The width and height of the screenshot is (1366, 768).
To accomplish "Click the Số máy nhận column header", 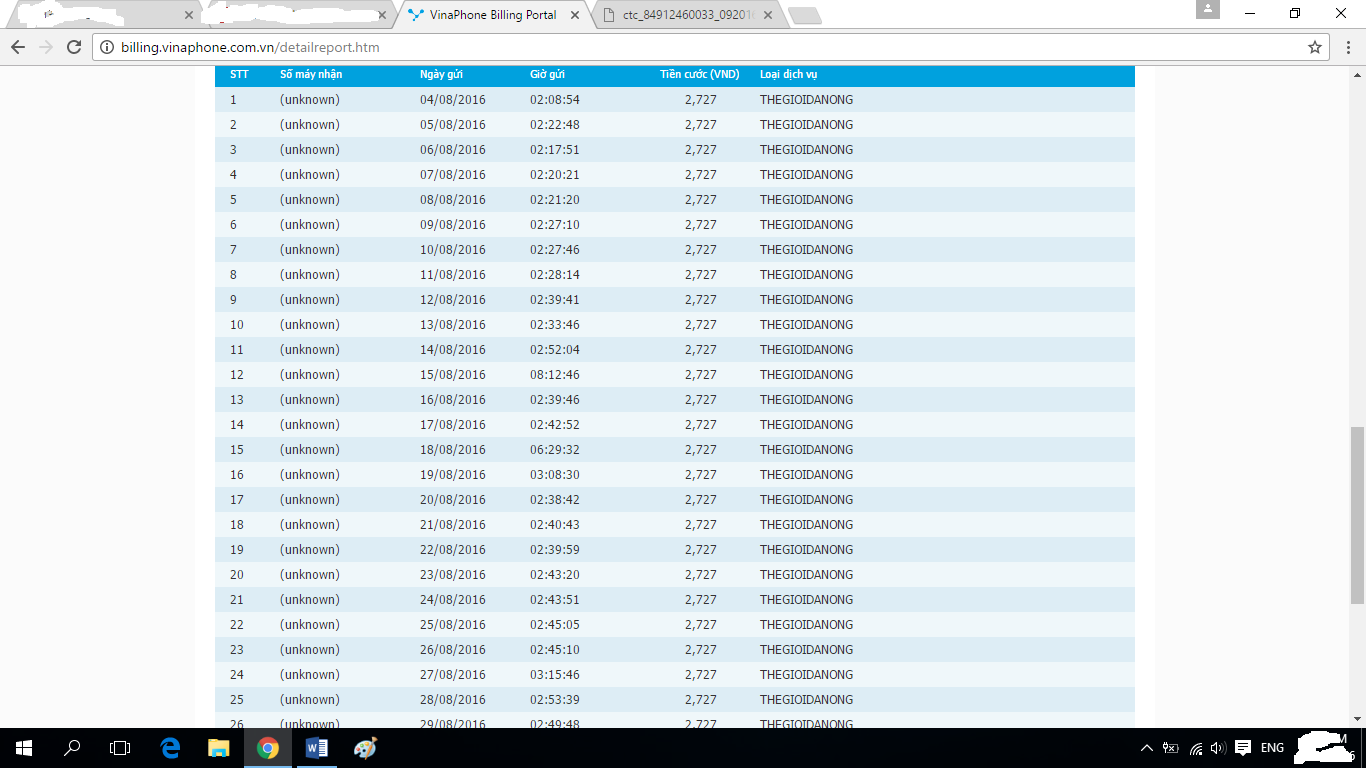I will coord(311,74).
